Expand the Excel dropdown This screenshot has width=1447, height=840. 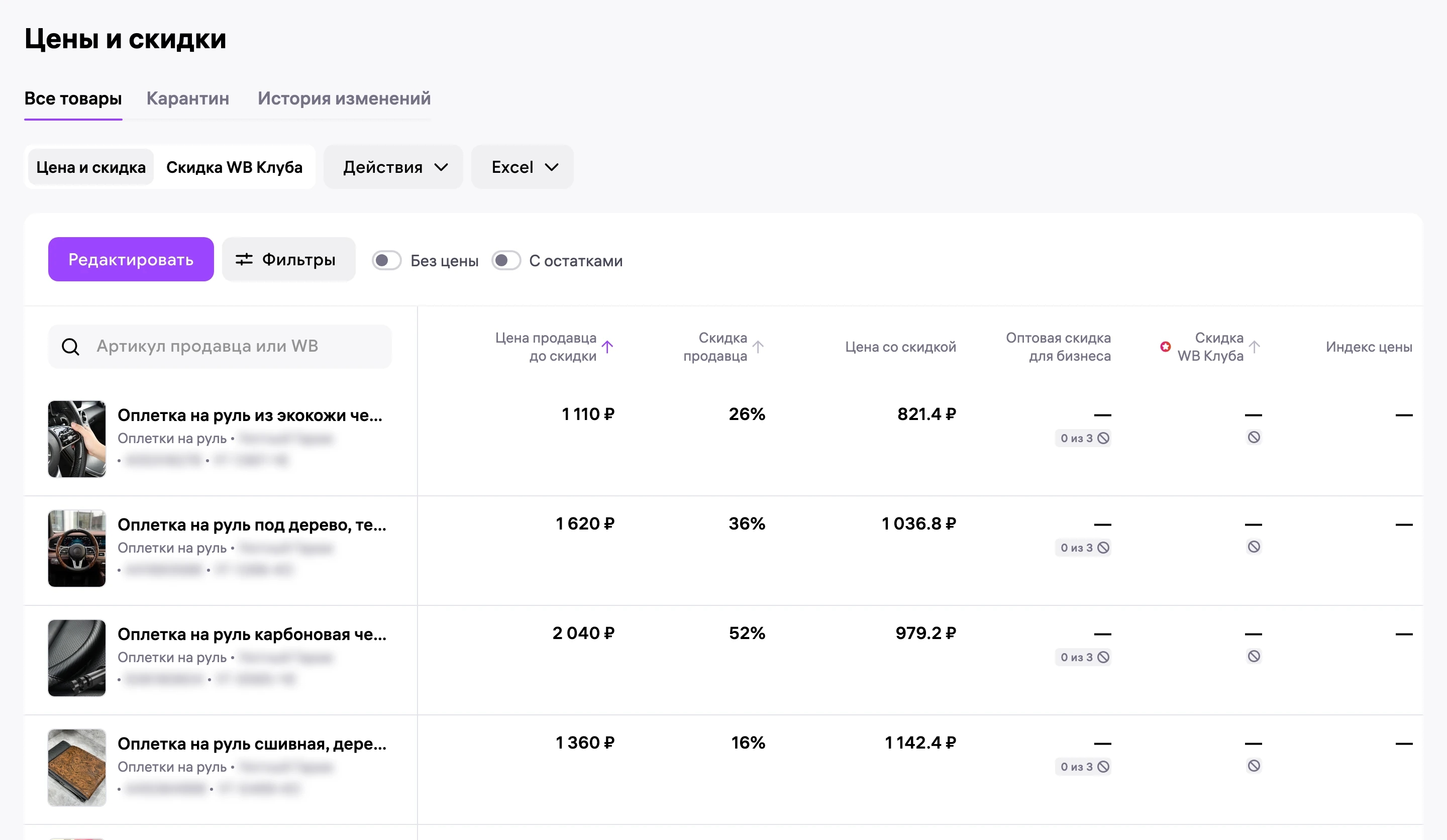(x=523, y=167)
